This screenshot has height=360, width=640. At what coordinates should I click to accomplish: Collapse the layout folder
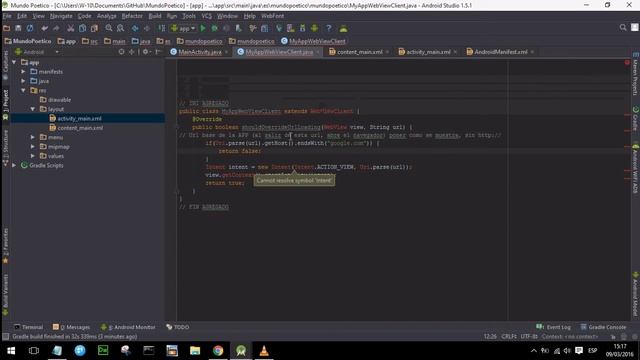click(33, 109)
